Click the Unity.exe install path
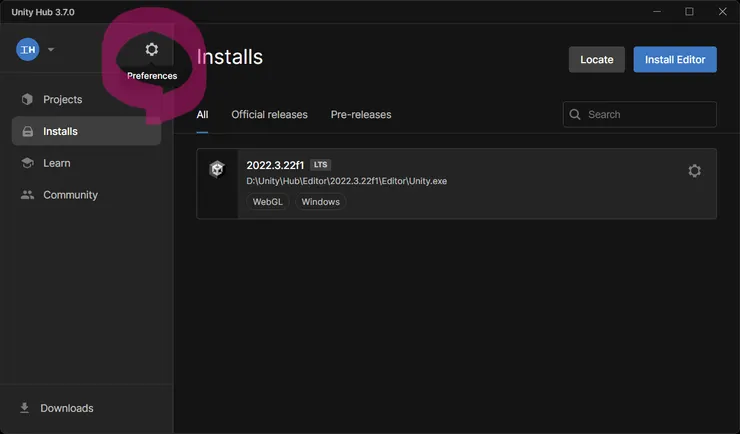 [x=346, y=181]
